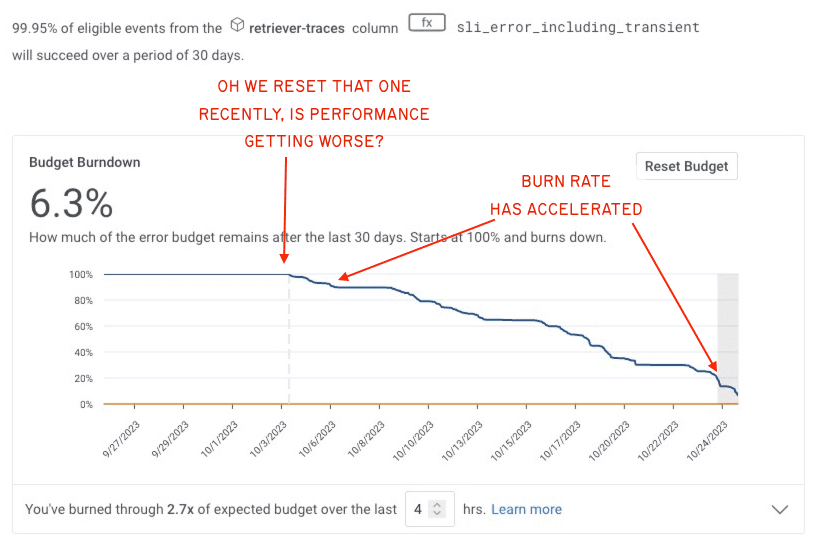Expand the burn rate panel chevron
This screenshot has height=541, width=826.
point(781,509)
